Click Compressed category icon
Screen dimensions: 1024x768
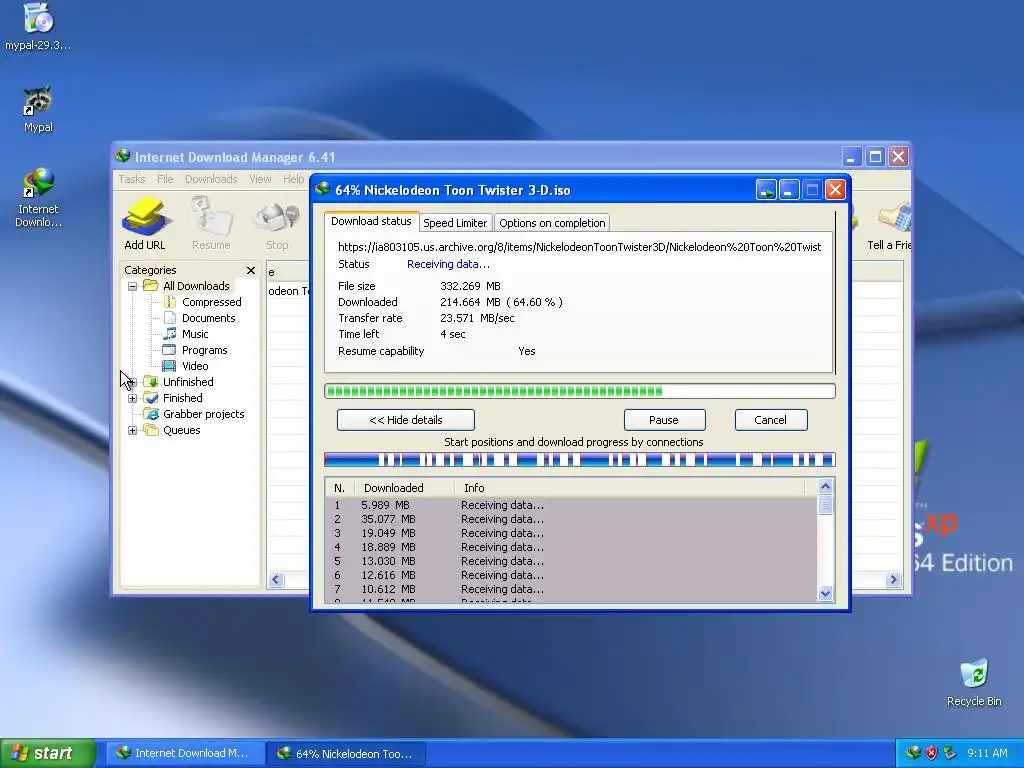point(170,302)
